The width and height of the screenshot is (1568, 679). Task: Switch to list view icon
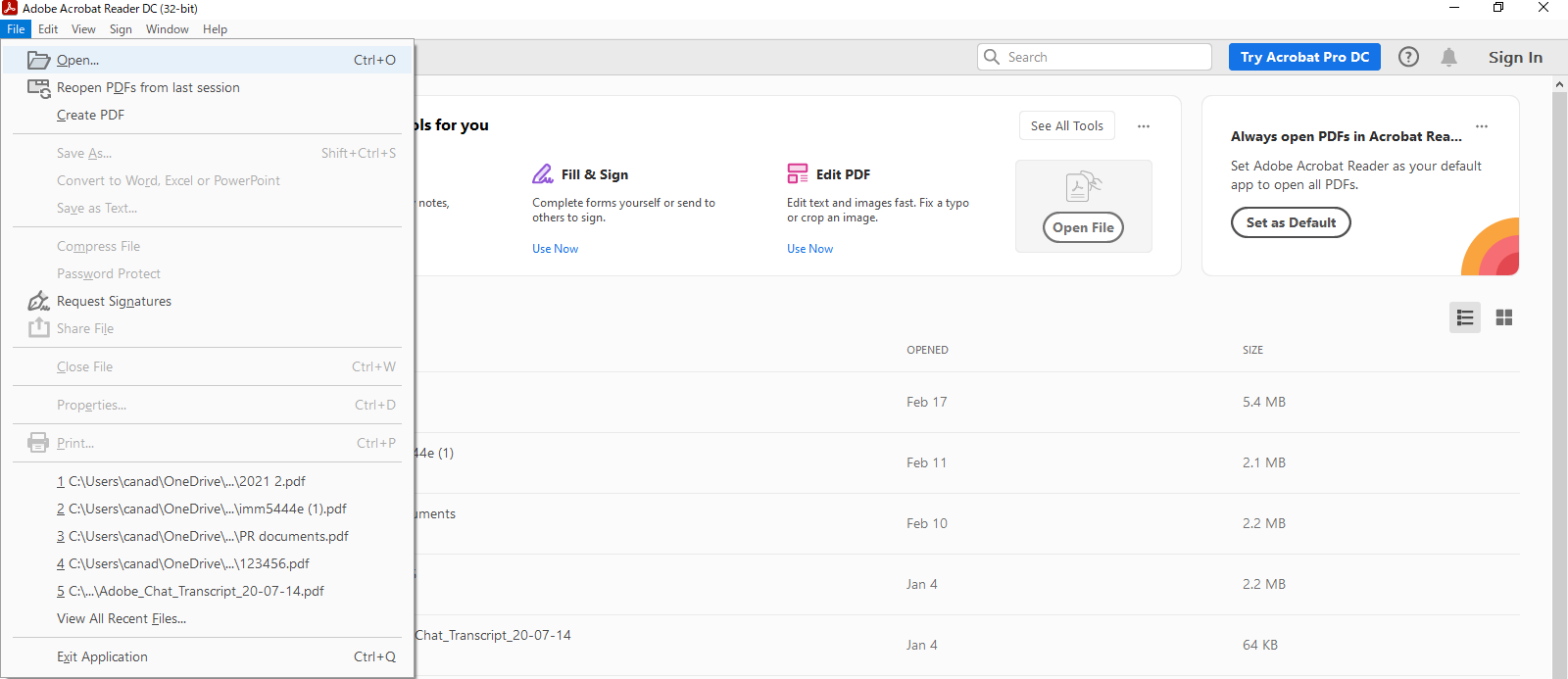pyautogui.click(x=1465, y=317)
